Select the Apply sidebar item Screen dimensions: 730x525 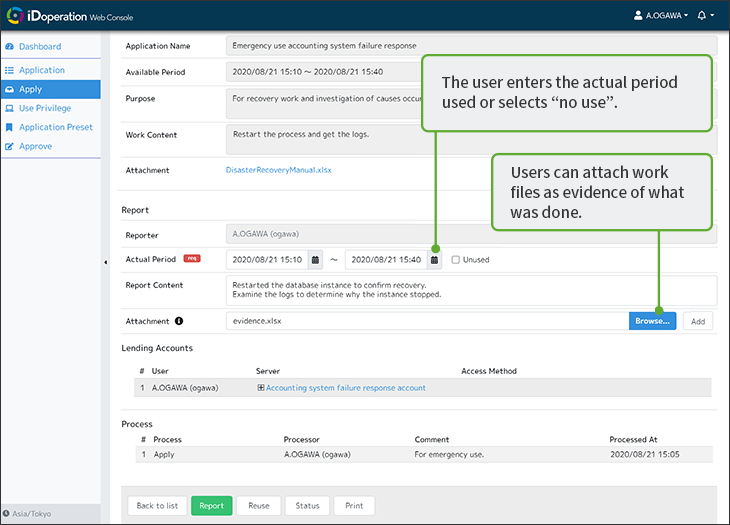51,89
